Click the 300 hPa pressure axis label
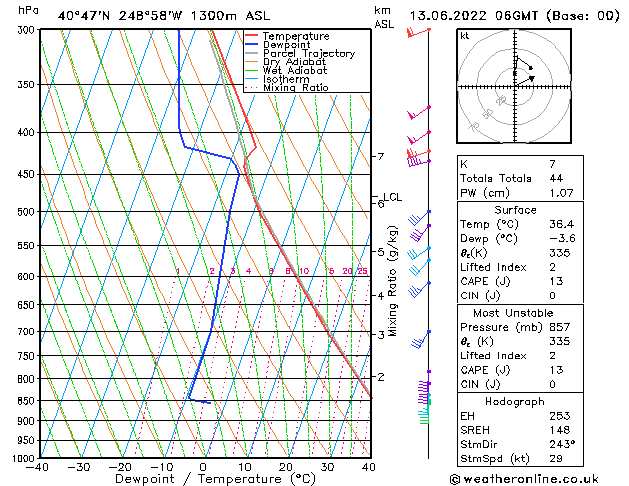This screenshot has width=629, height=486. [28, 30]
